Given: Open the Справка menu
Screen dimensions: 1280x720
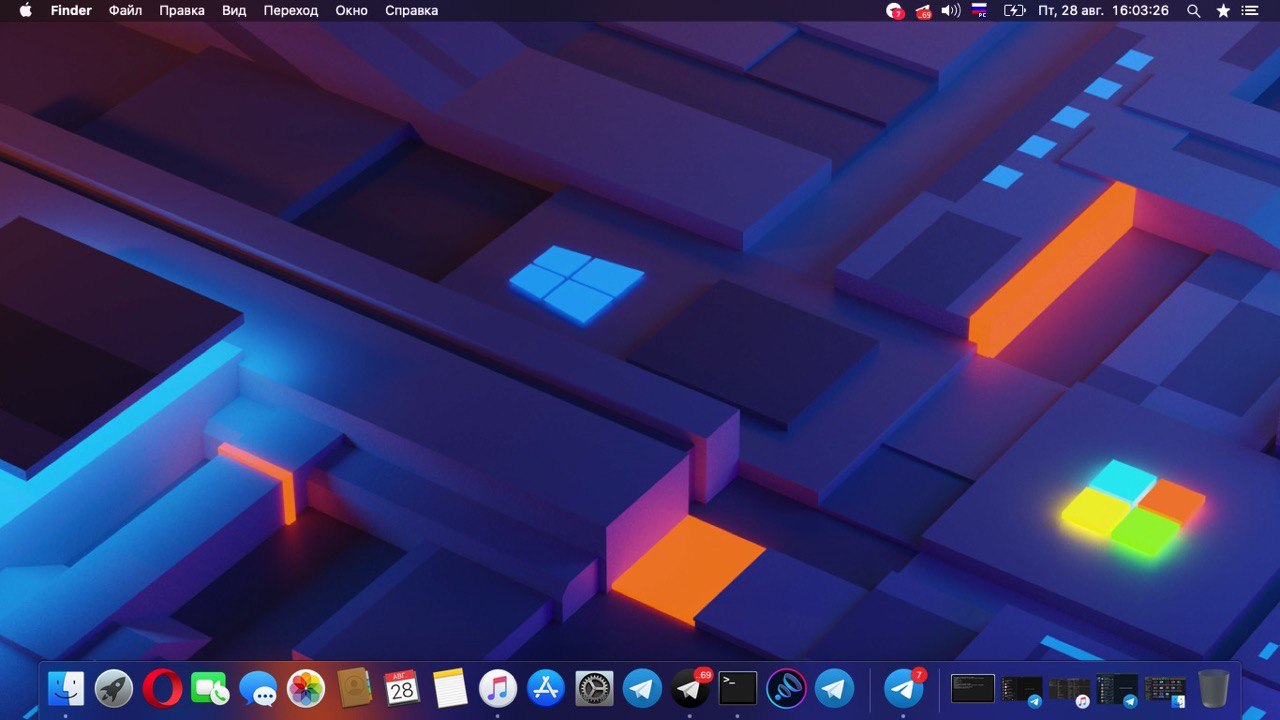Looking at the screenshot, I should 411,10.
